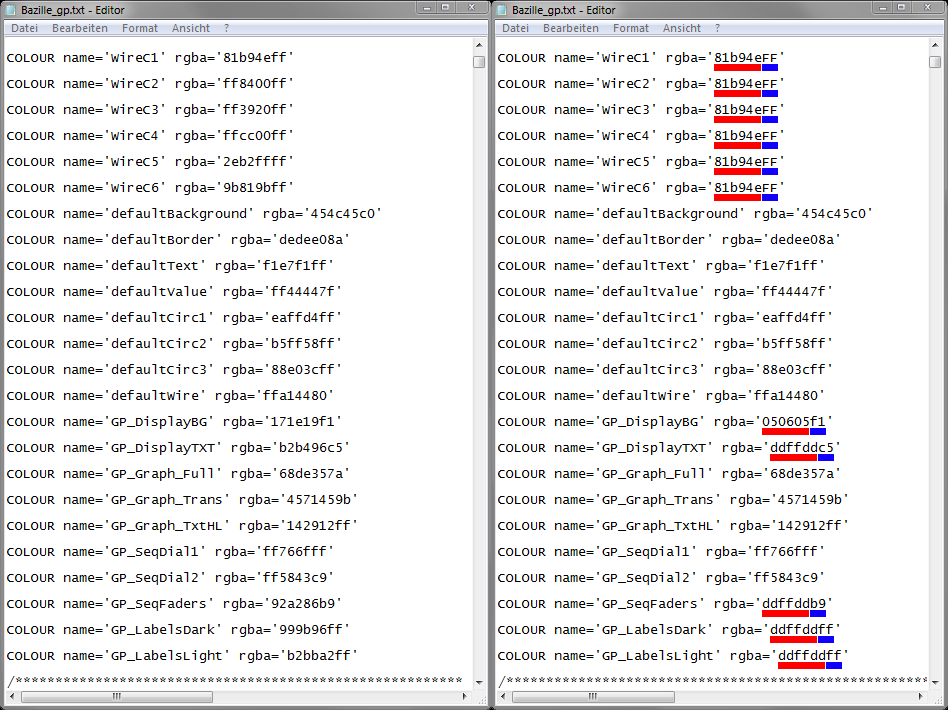Screen dimensions: 948x710
Task: Click the horizontal scrollbar right arrow in the right window
Action: coord(920,696)
